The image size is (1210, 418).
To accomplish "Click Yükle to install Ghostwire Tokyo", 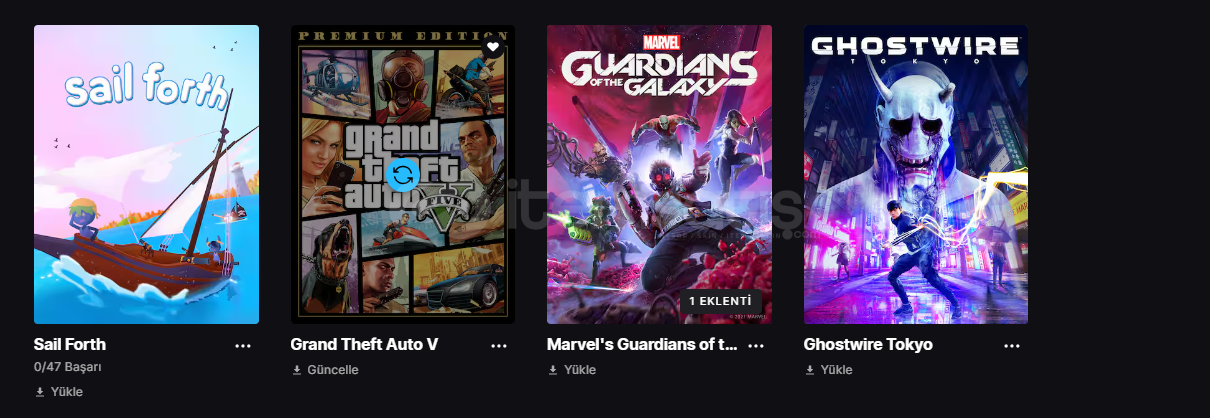I will click(x=837, y=370).
